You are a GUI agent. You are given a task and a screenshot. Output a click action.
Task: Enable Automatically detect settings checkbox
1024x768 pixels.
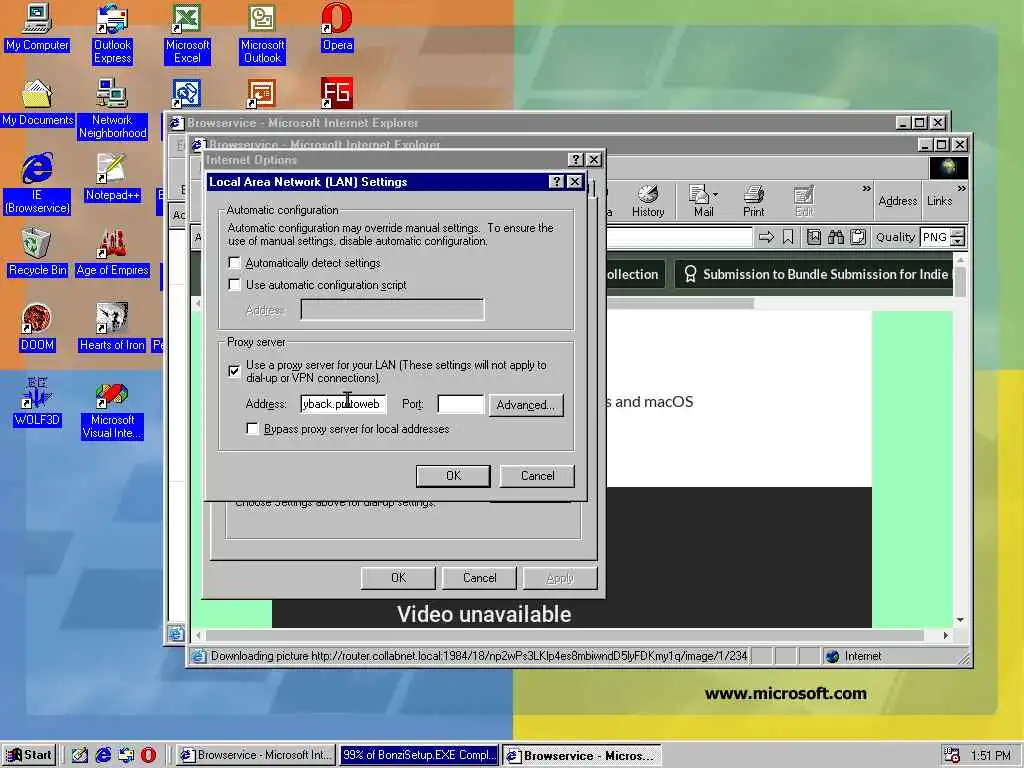pos(234,263)
